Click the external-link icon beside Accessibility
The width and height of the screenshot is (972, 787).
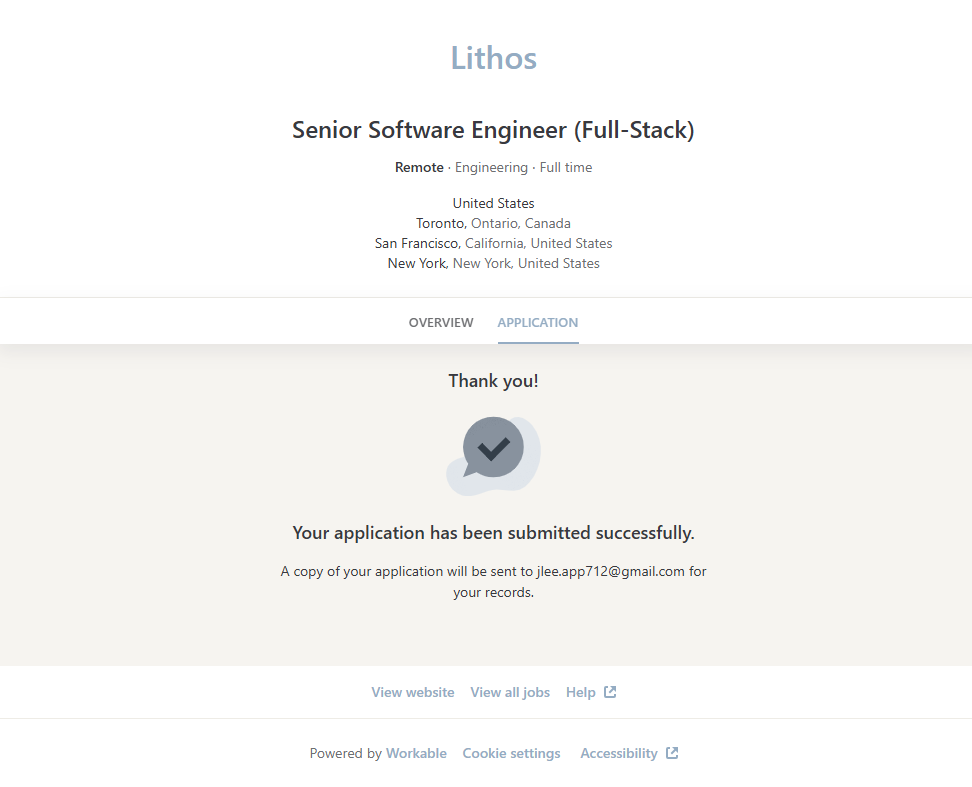coord(672,753)
